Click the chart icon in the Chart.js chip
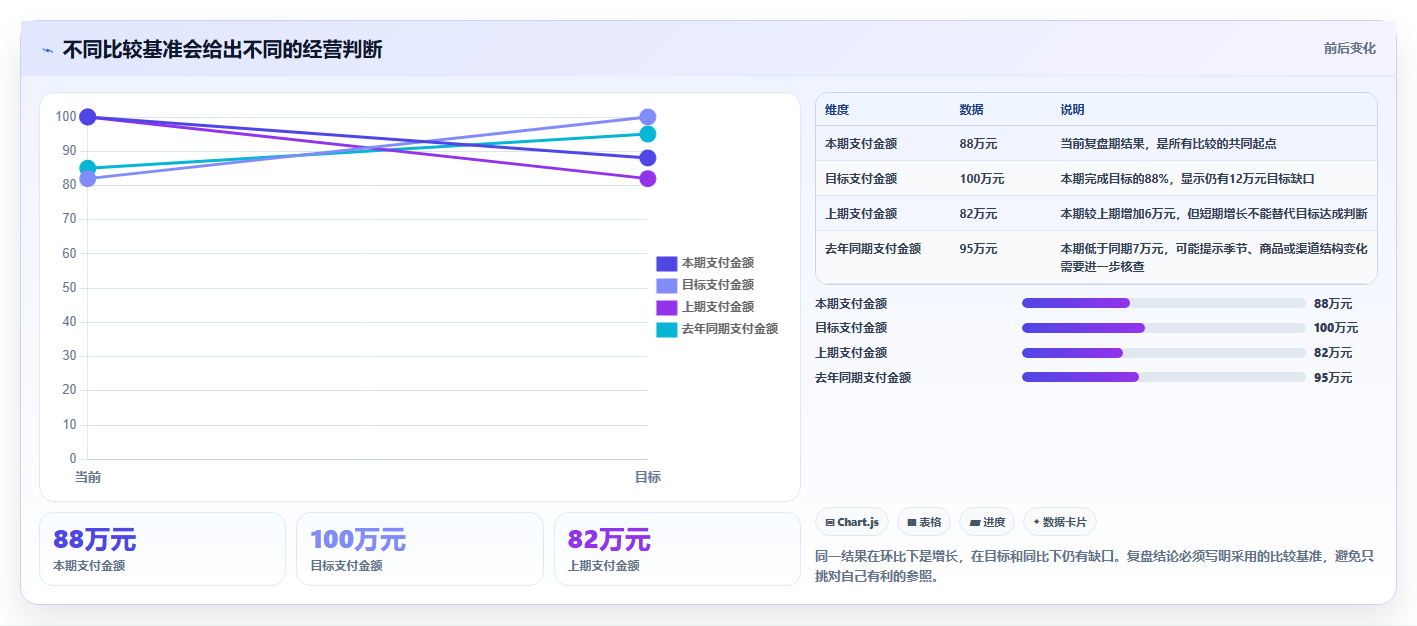 [830, 522]
